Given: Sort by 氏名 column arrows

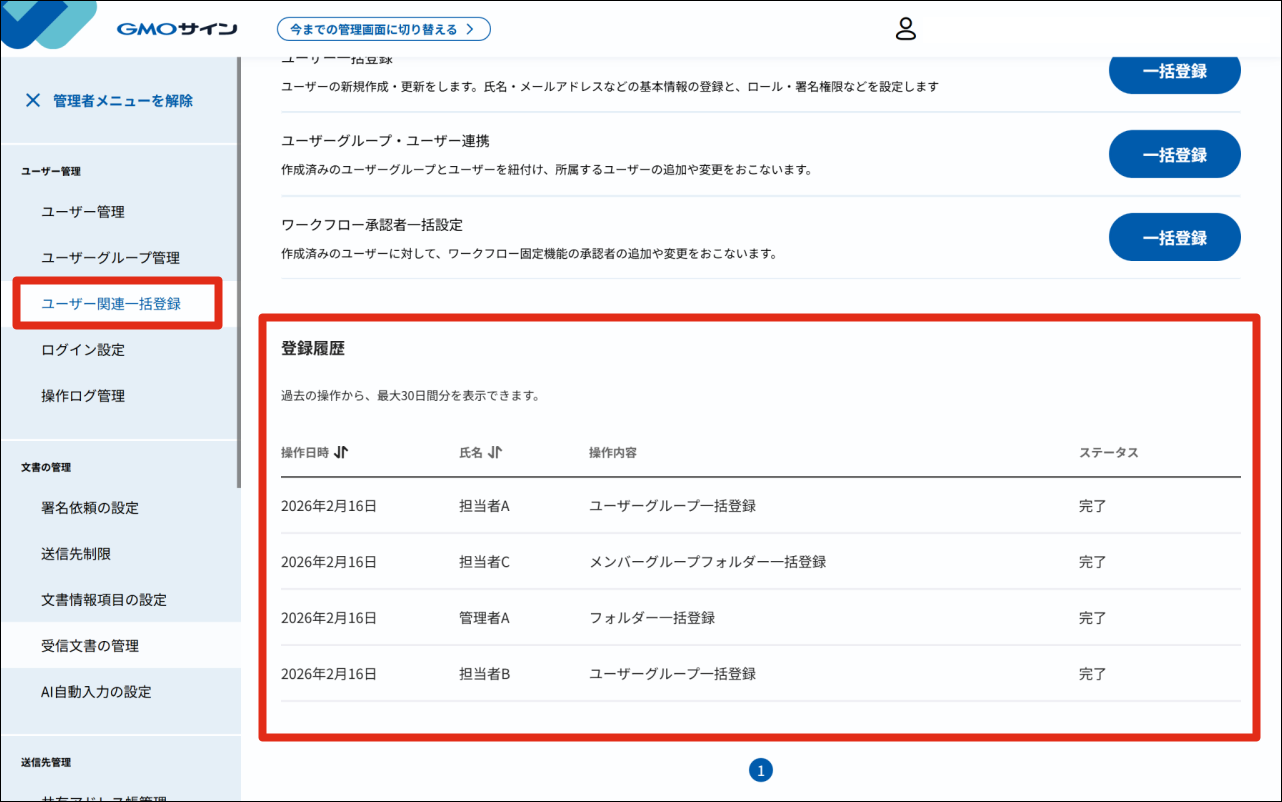Looking at the screenshot, I should pos(494,453).
